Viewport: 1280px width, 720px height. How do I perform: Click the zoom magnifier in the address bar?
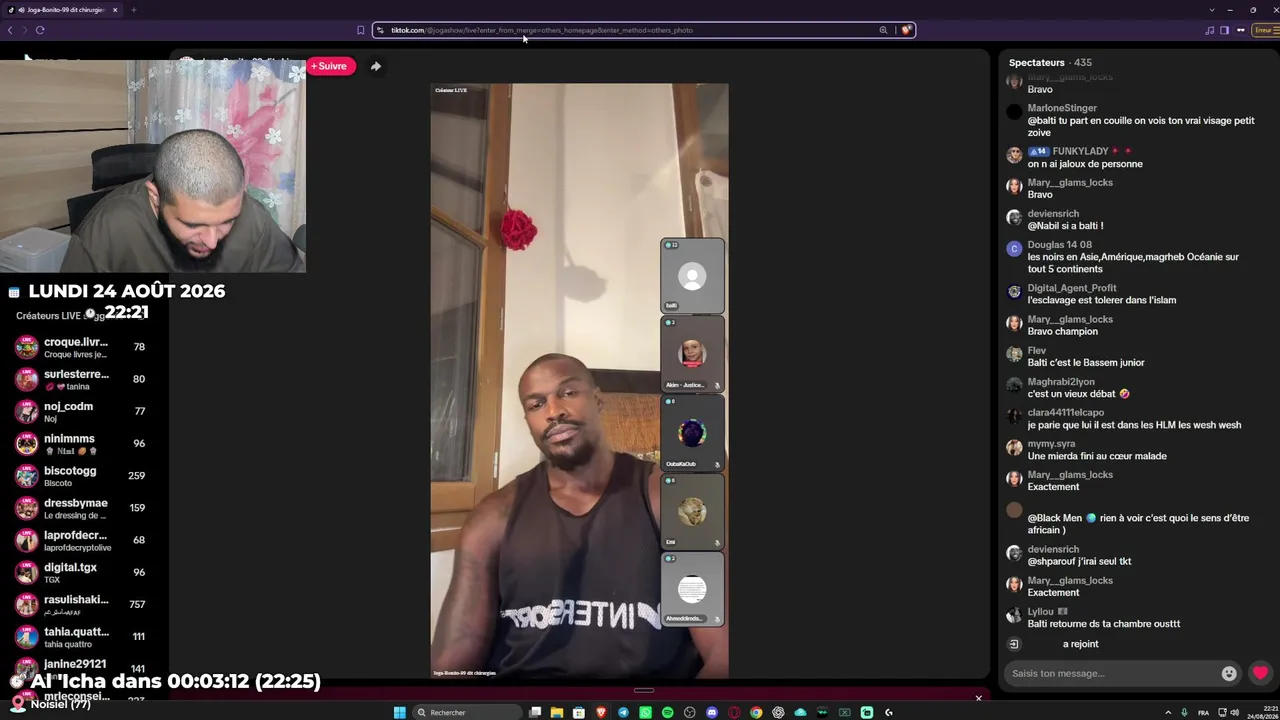[883, 30]
